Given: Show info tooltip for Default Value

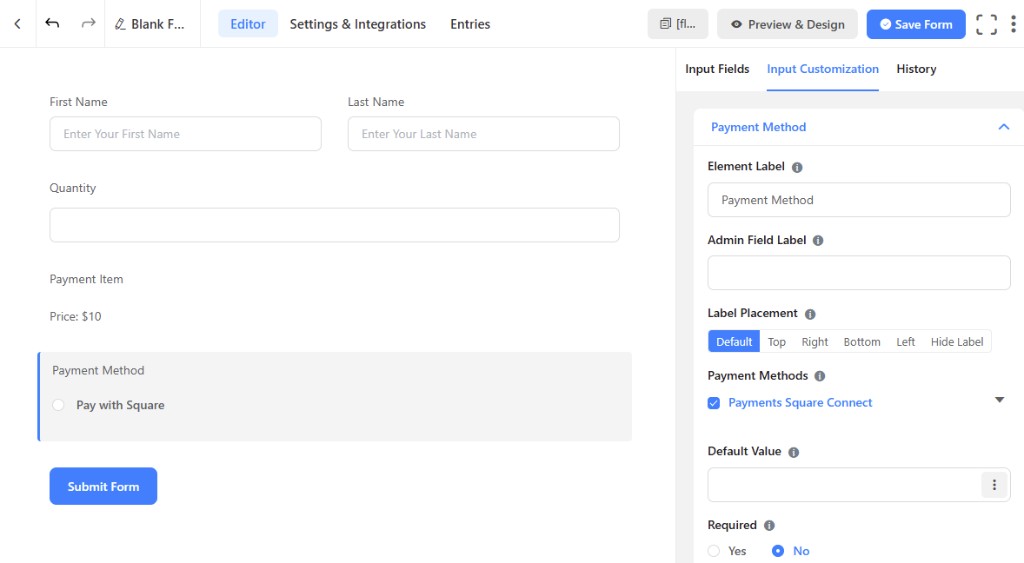Looking at the screenshot, I should tap(793, 452).
